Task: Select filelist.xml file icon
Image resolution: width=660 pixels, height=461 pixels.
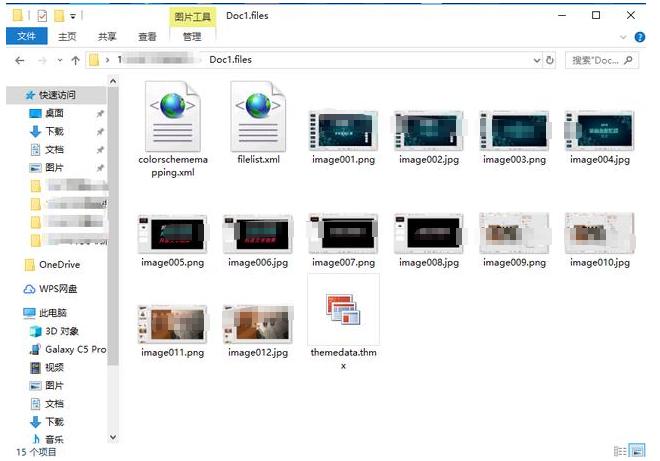Action: tap(258, 117)
